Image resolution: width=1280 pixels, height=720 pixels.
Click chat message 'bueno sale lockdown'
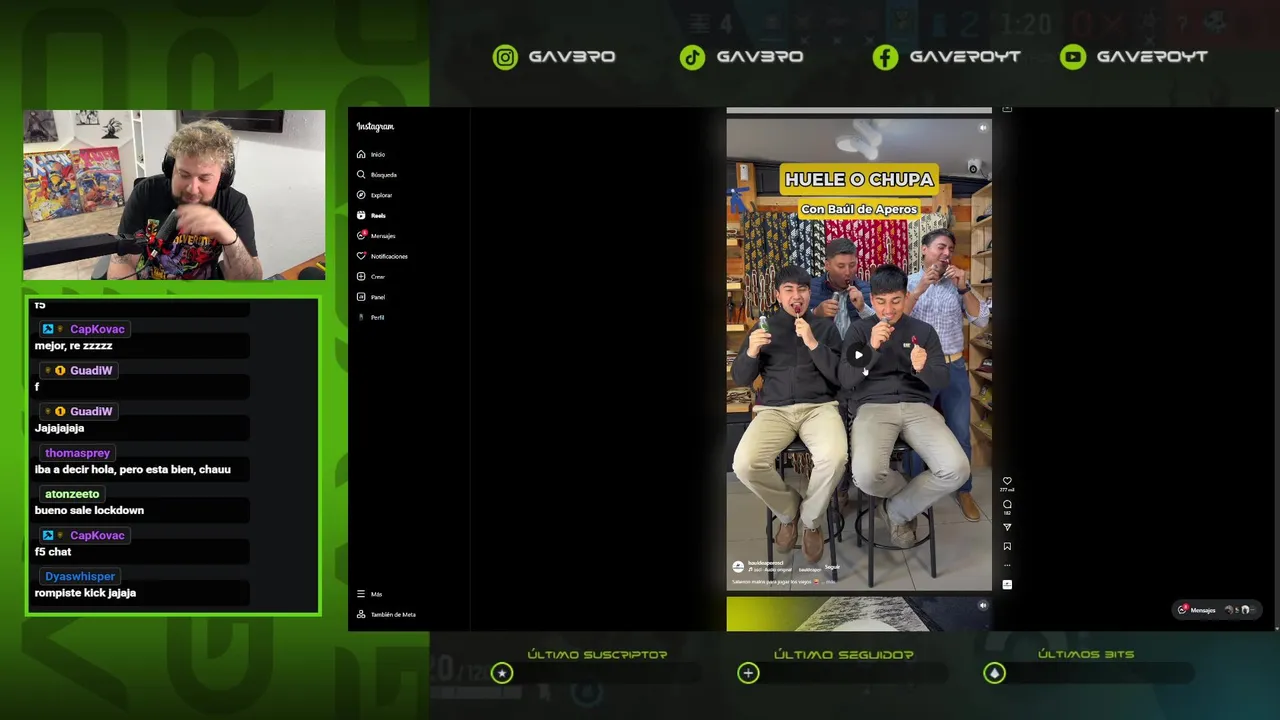pyautogui.click(x=89, y=510)
